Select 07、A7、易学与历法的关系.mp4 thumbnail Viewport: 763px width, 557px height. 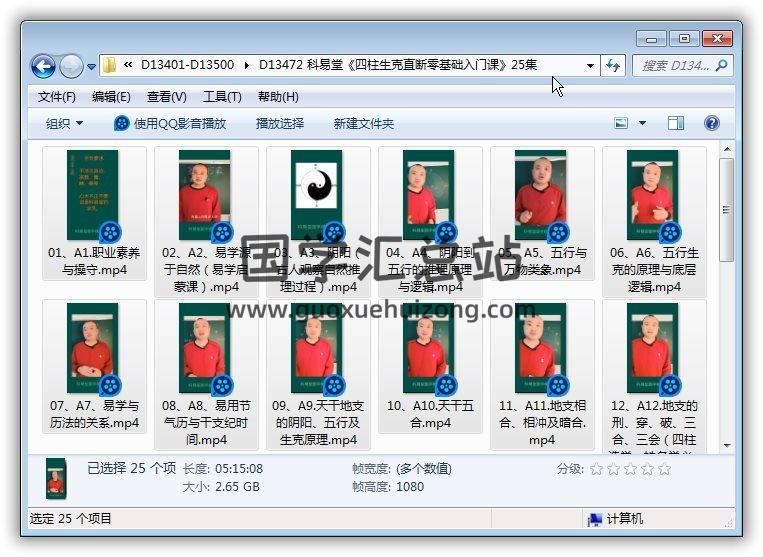pyautogui.click(x=92, y=348)
